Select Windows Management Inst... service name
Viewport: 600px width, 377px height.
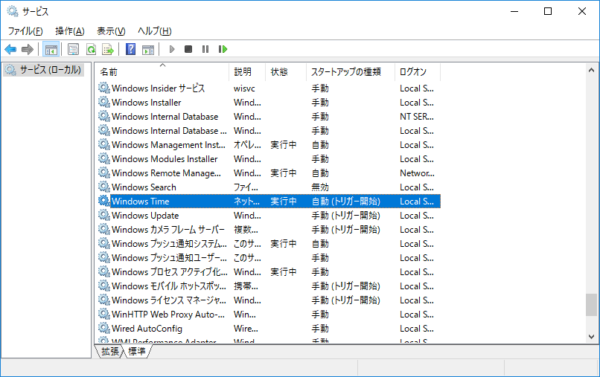click(x=168, y=145)
